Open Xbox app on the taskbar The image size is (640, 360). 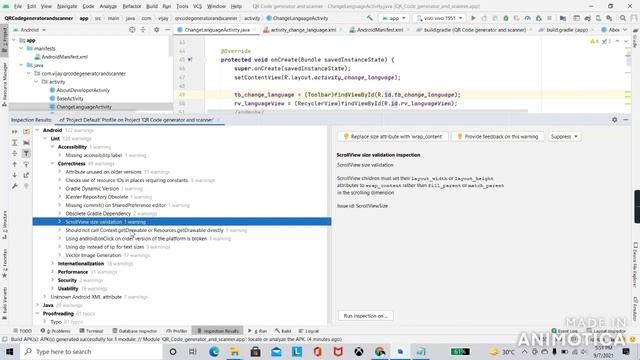point(359,351)
